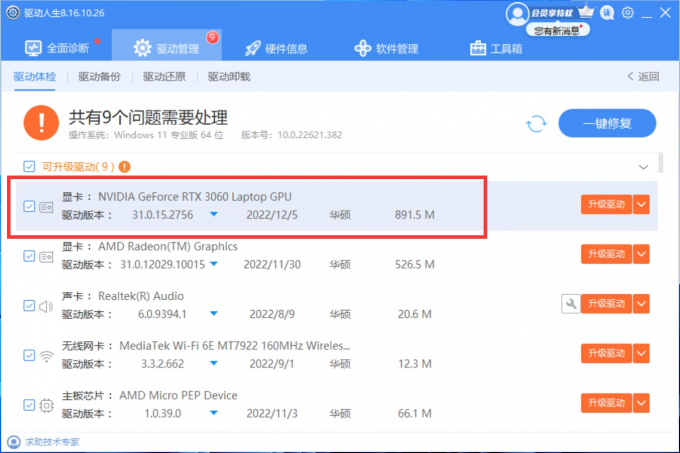Click the Realtek Audio speaker icon
This screenshot has height=453, width=680.
click(46, 306)
